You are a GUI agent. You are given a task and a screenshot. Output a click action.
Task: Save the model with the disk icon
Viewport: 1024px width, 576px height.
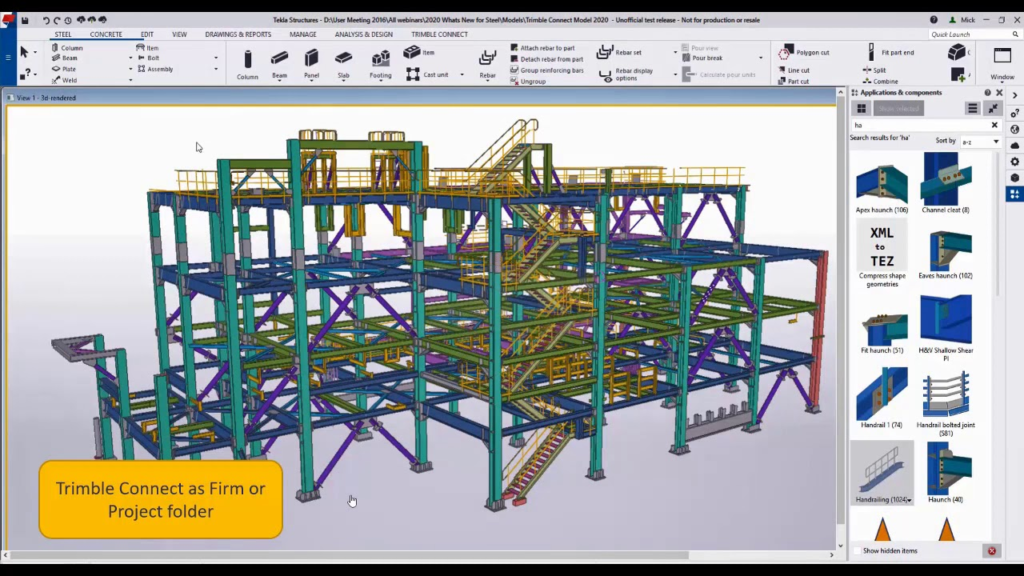click(25, 20)
